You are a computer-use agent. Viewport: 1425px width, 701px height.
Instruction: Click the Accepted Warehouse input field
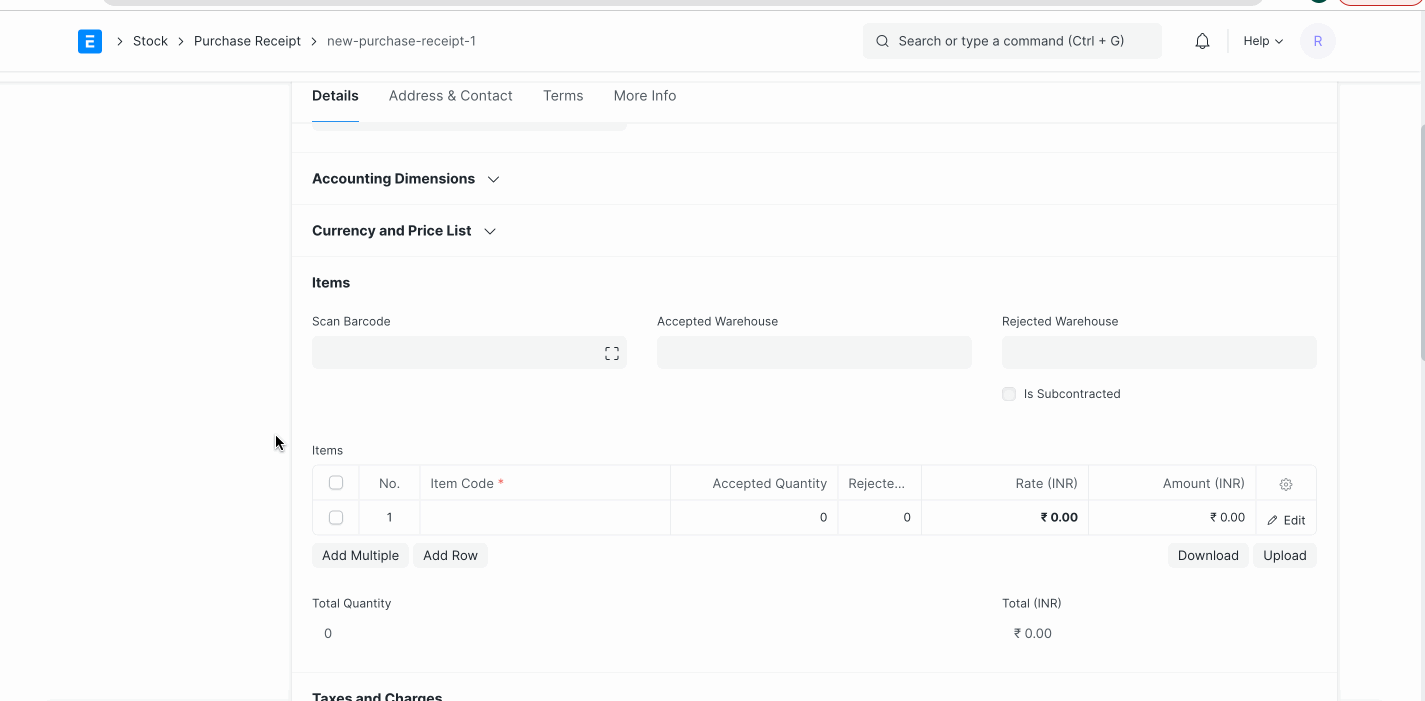click(x=813, y=353)
